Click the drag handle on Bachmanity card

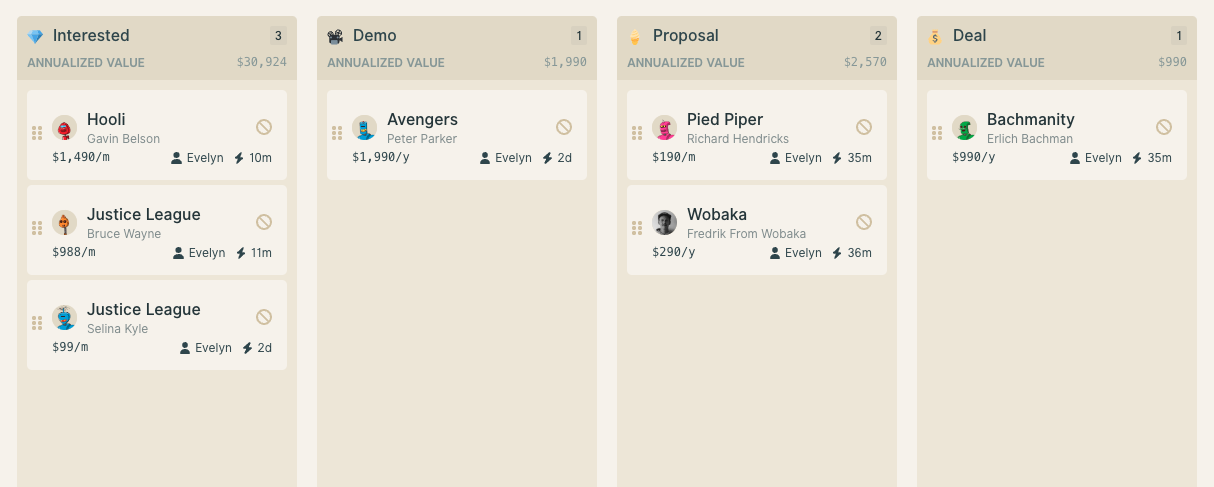pyautogui.click(x=937, y=133)
